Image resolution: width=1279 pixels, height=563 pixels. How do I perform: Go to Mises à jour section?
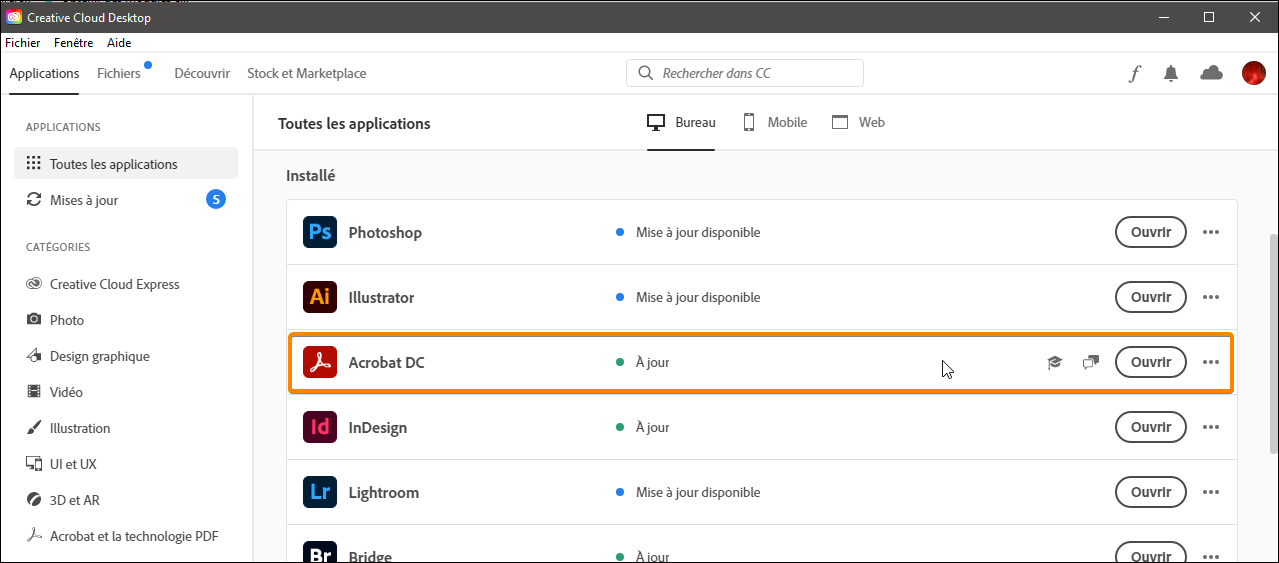tap(84, 200)
